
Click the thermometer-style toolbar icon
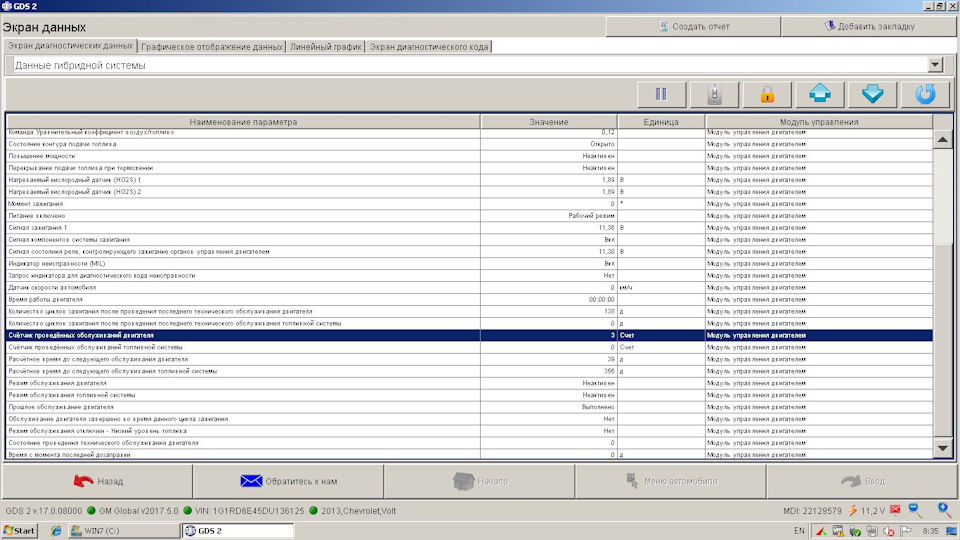tap(714, 94)
